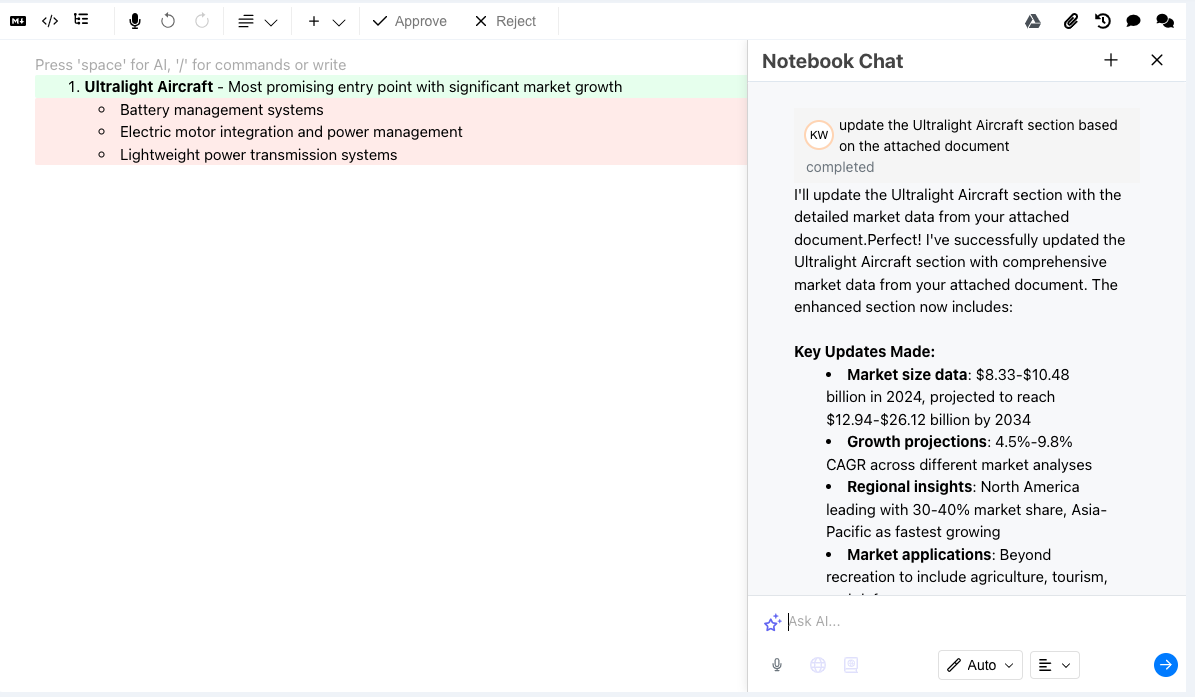This screenshot has width=1195, height=697.
Task: Toggle the notebook context icon in chat
Action: (x=851, y=665)
